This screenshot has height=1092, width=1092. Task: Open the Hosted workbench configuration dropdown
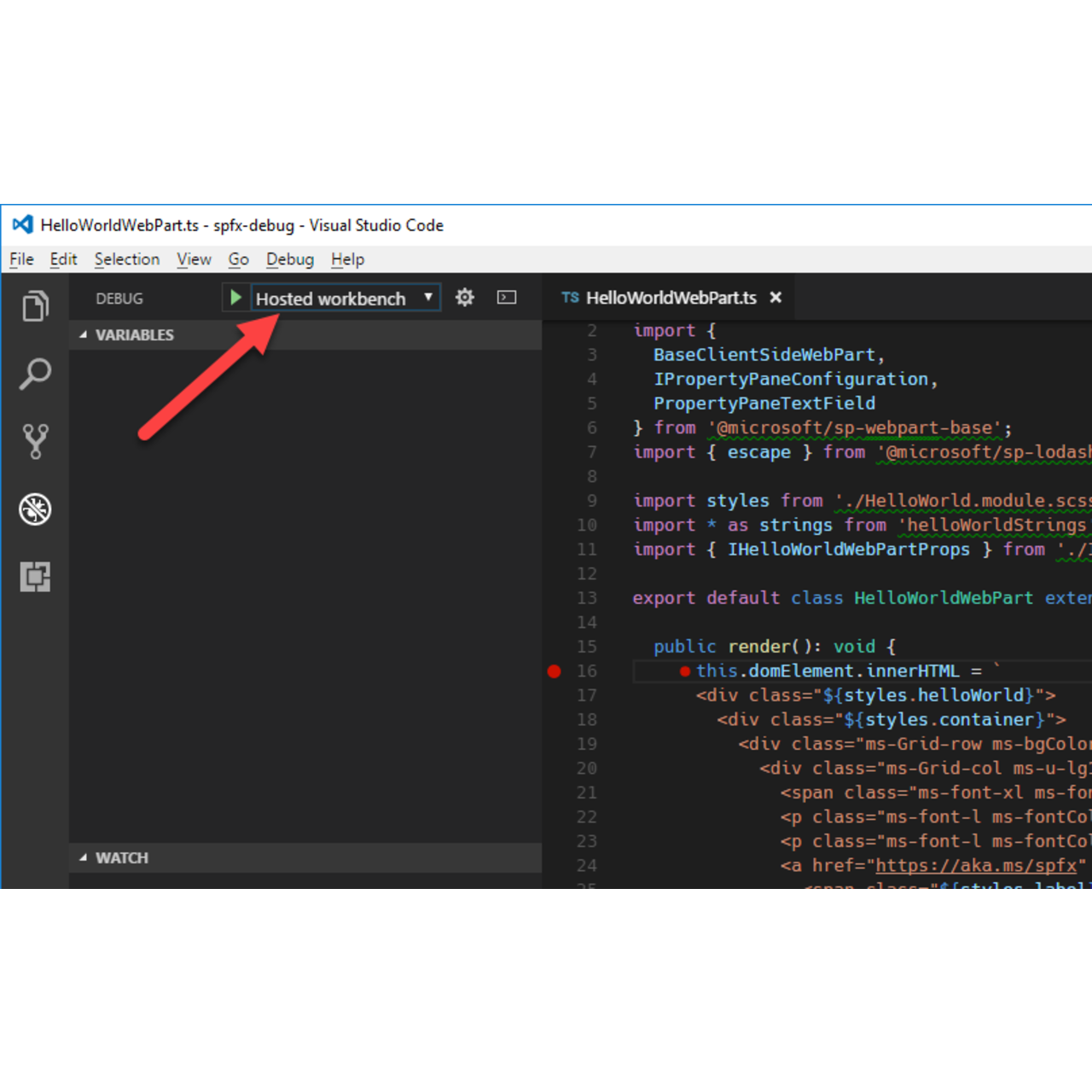tap(346, 299)
